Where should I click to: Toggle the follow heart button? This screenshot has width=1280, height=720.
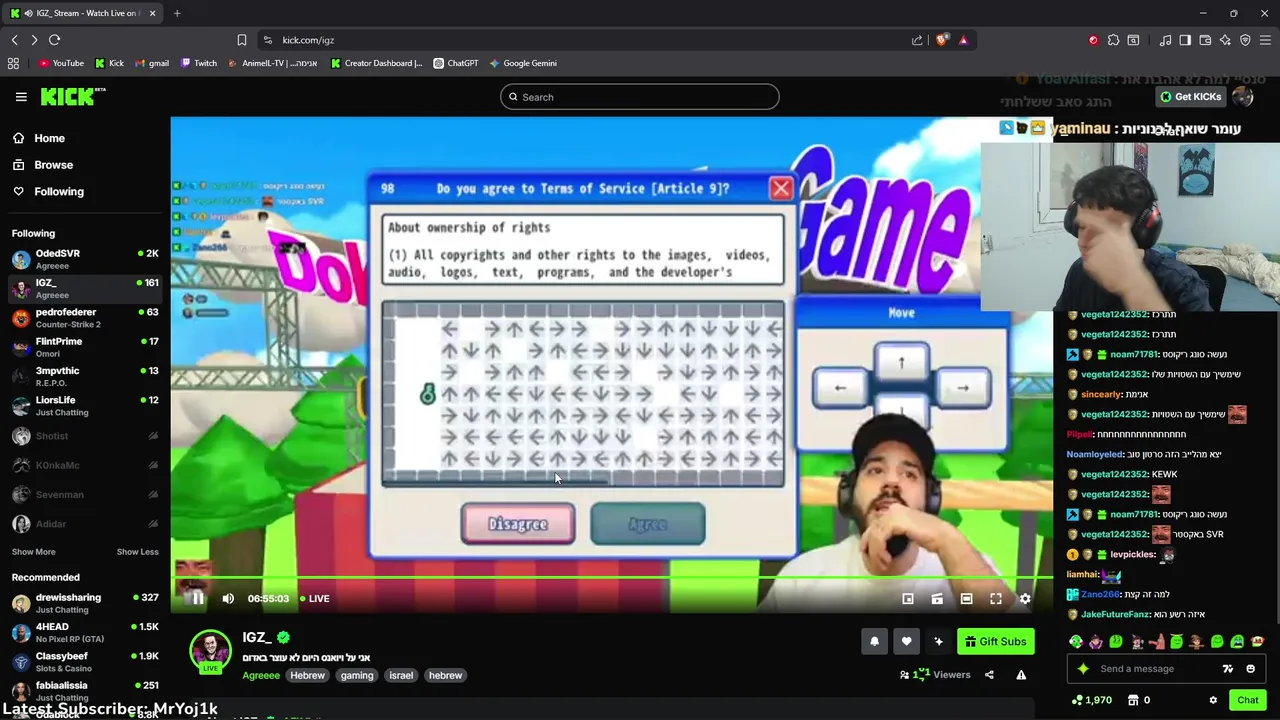point(906,642)
